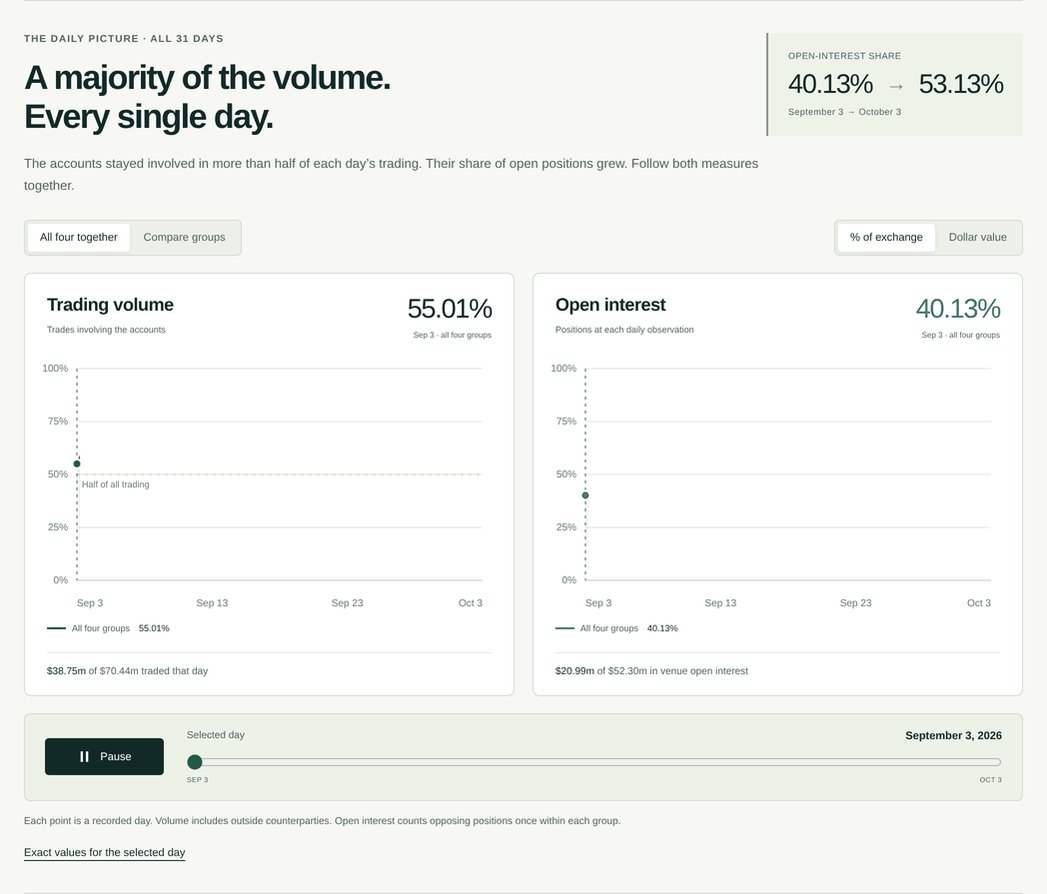
Task: Select '% of exchange' measure
Action: (x=886, y=237)
